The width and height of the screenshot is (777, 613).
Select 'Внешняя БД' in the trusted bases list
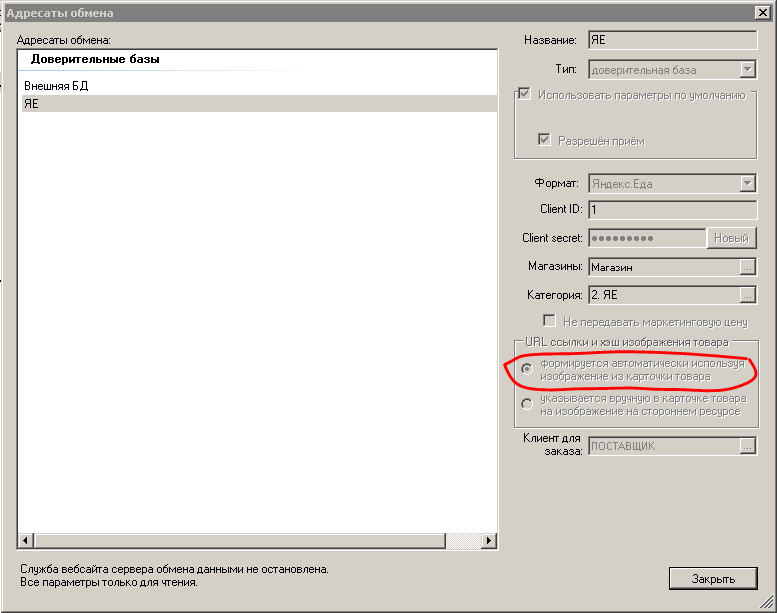[x=56, y=86]
